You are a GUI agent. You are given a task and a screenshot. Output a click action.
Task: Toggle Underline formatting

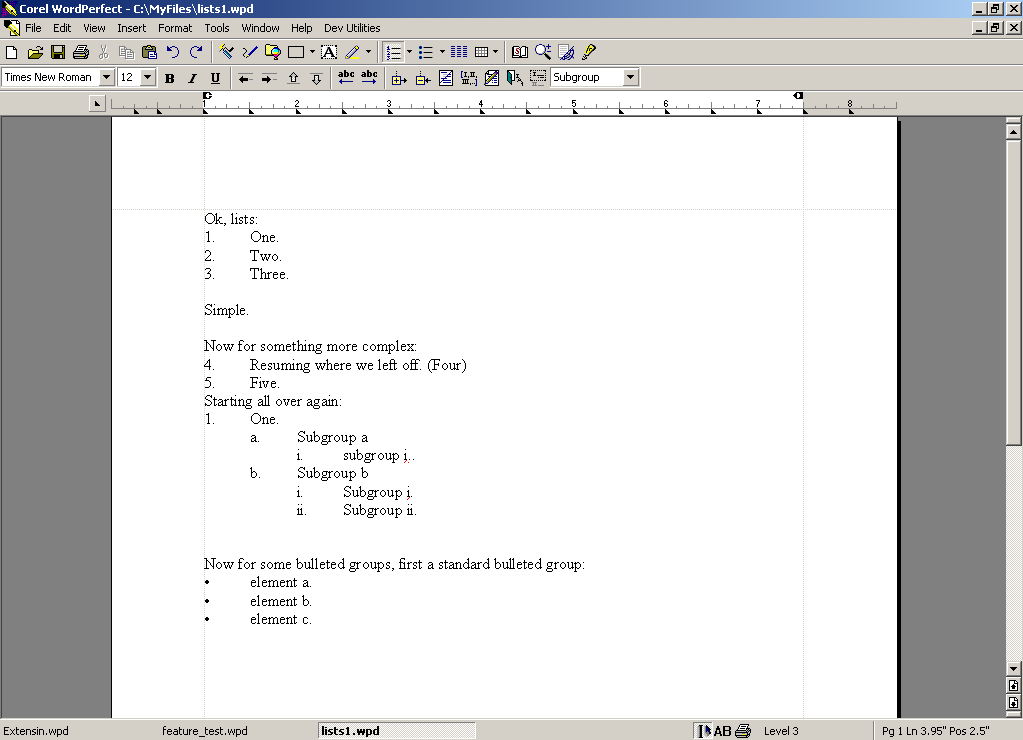[215, 78]
